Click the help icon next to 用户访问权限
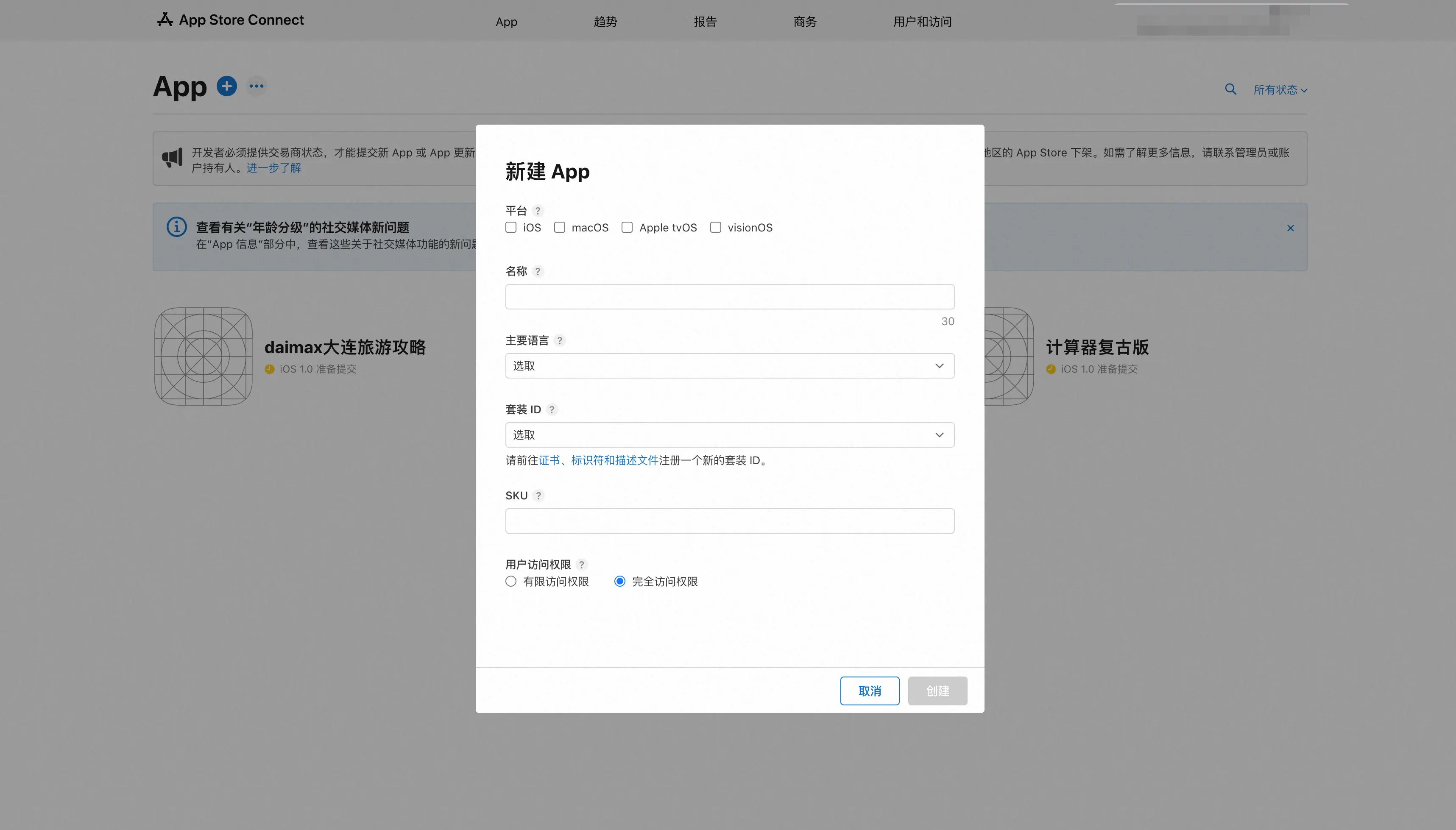The width and height of the screenshot is (1456, 830). 581,564
